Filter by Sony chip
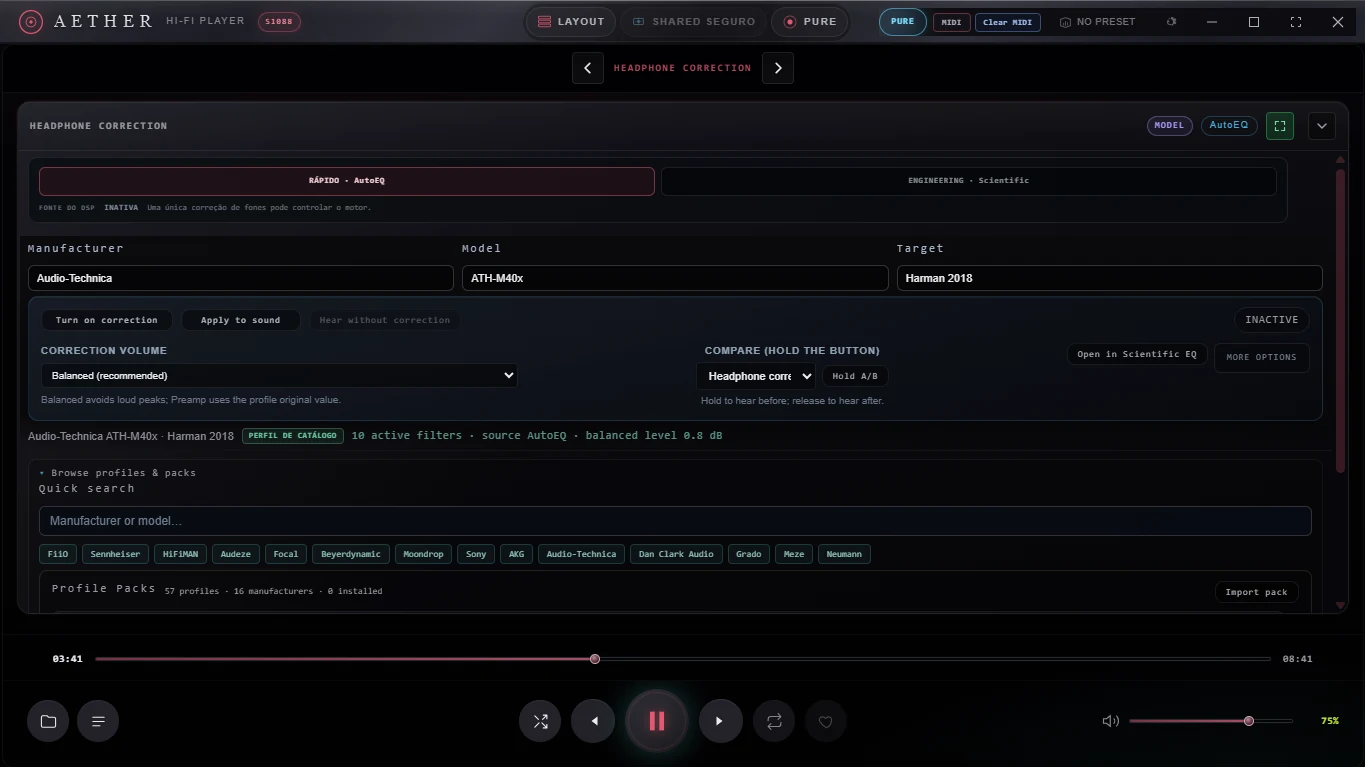The height and width of the screenshot is (767, 1365). tap(476, 554)
